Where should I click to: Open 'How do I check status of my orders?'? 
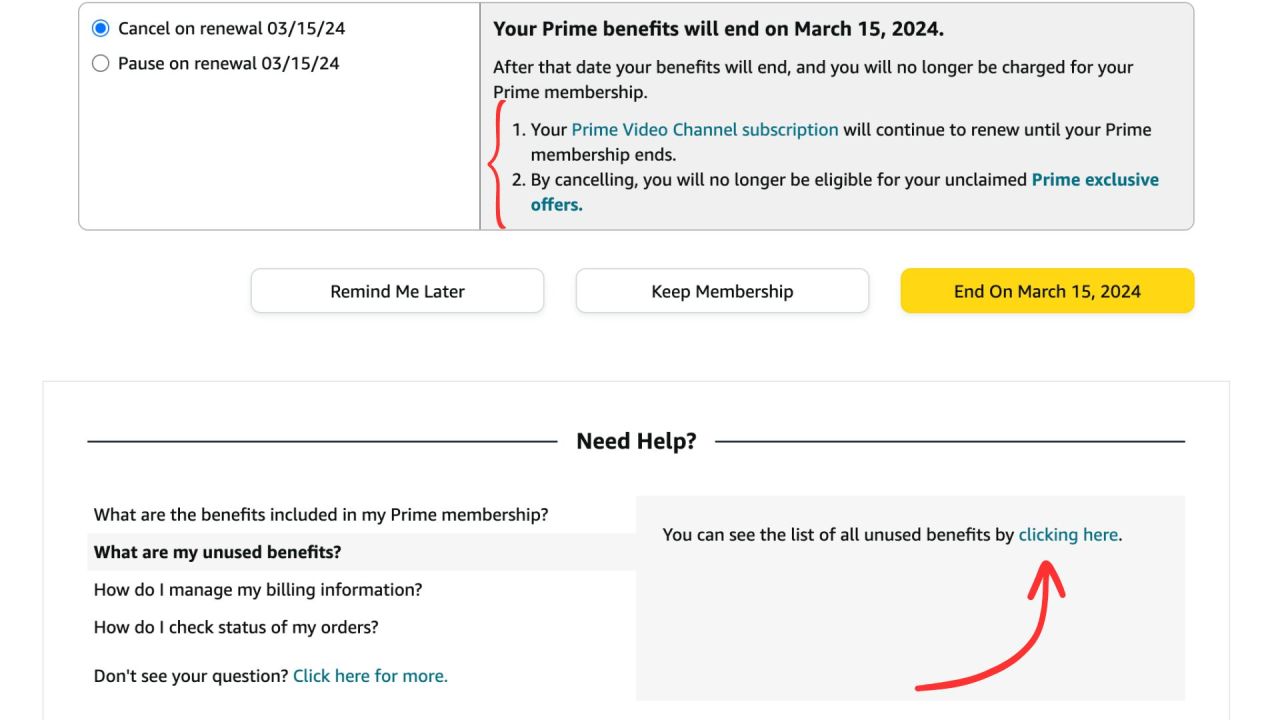[236, 627]
